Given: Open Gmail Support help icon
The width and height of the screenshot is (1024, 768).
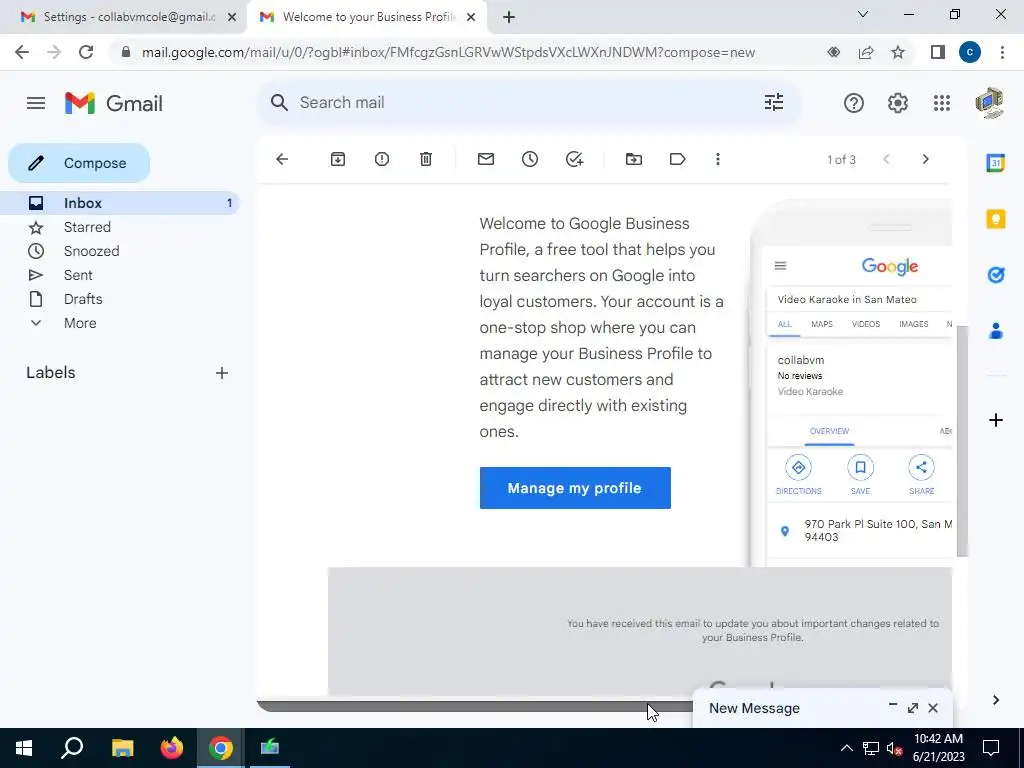Looking at the screenshot, I should pyautogui.click(x=854, y=103).
